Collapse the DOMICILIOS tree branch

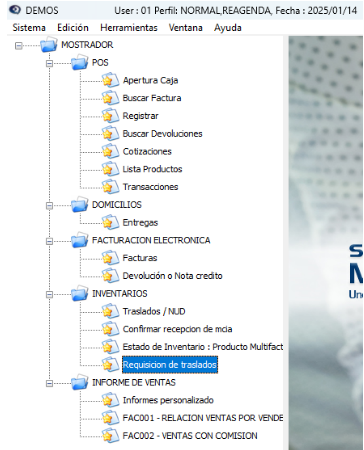click(x=49, y=206)
